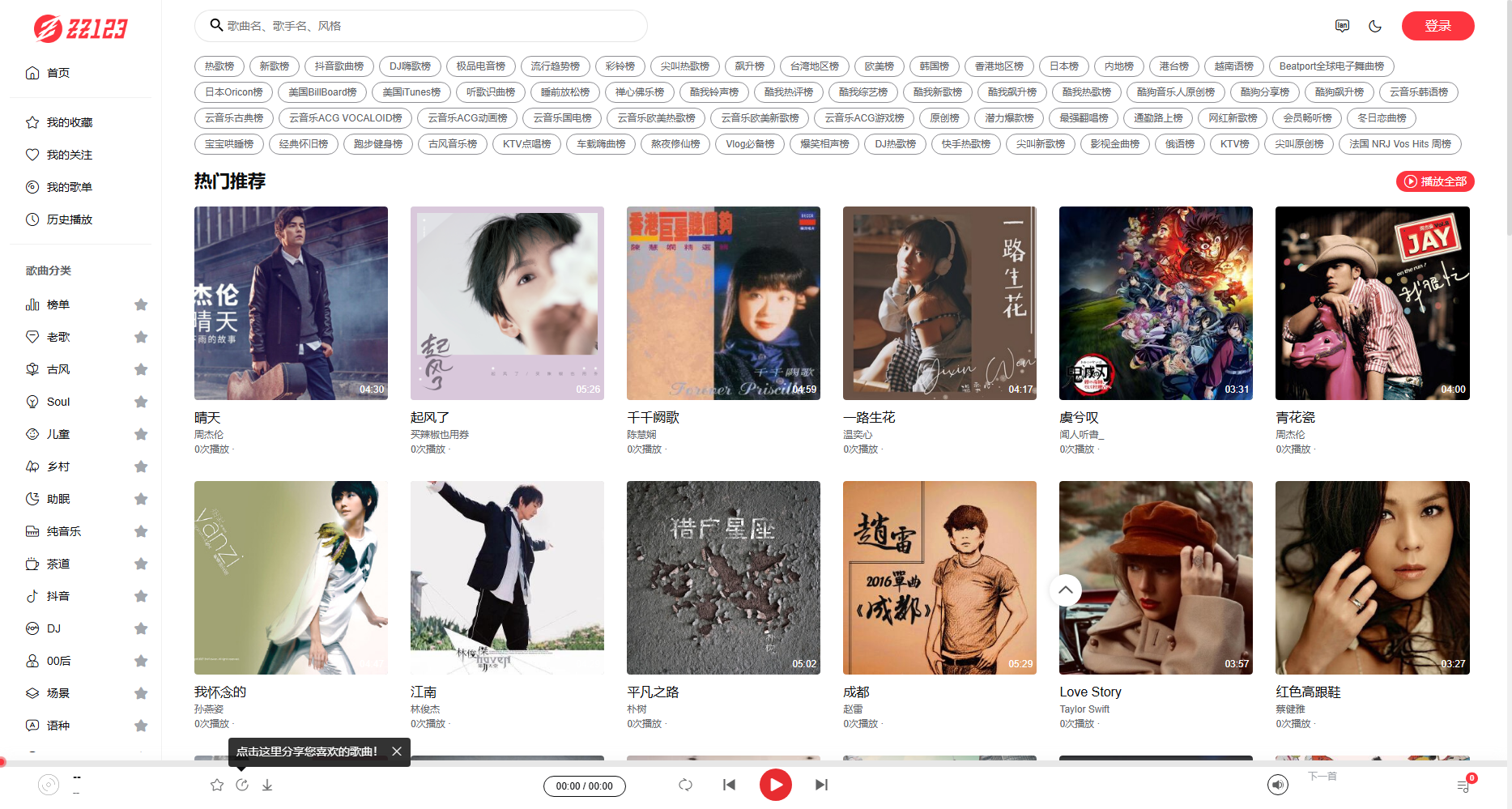The width and height of the screenshot is (1512, 809).
Task: Select the KTV点唱榜 chart tag
Action: tap(527, 144)
